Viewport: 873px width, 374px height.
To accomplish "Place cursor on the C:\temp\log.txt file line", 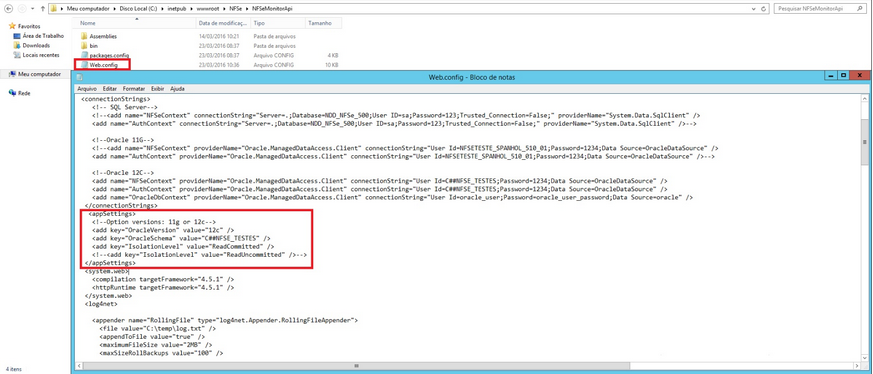I will tap(158, 328).
